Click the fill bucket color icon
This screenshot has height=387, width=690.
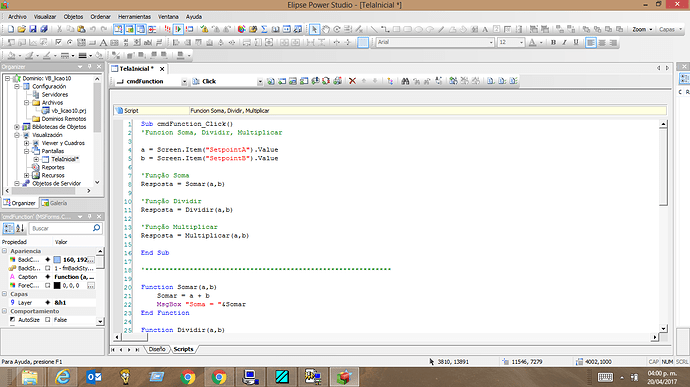[11, 55]
